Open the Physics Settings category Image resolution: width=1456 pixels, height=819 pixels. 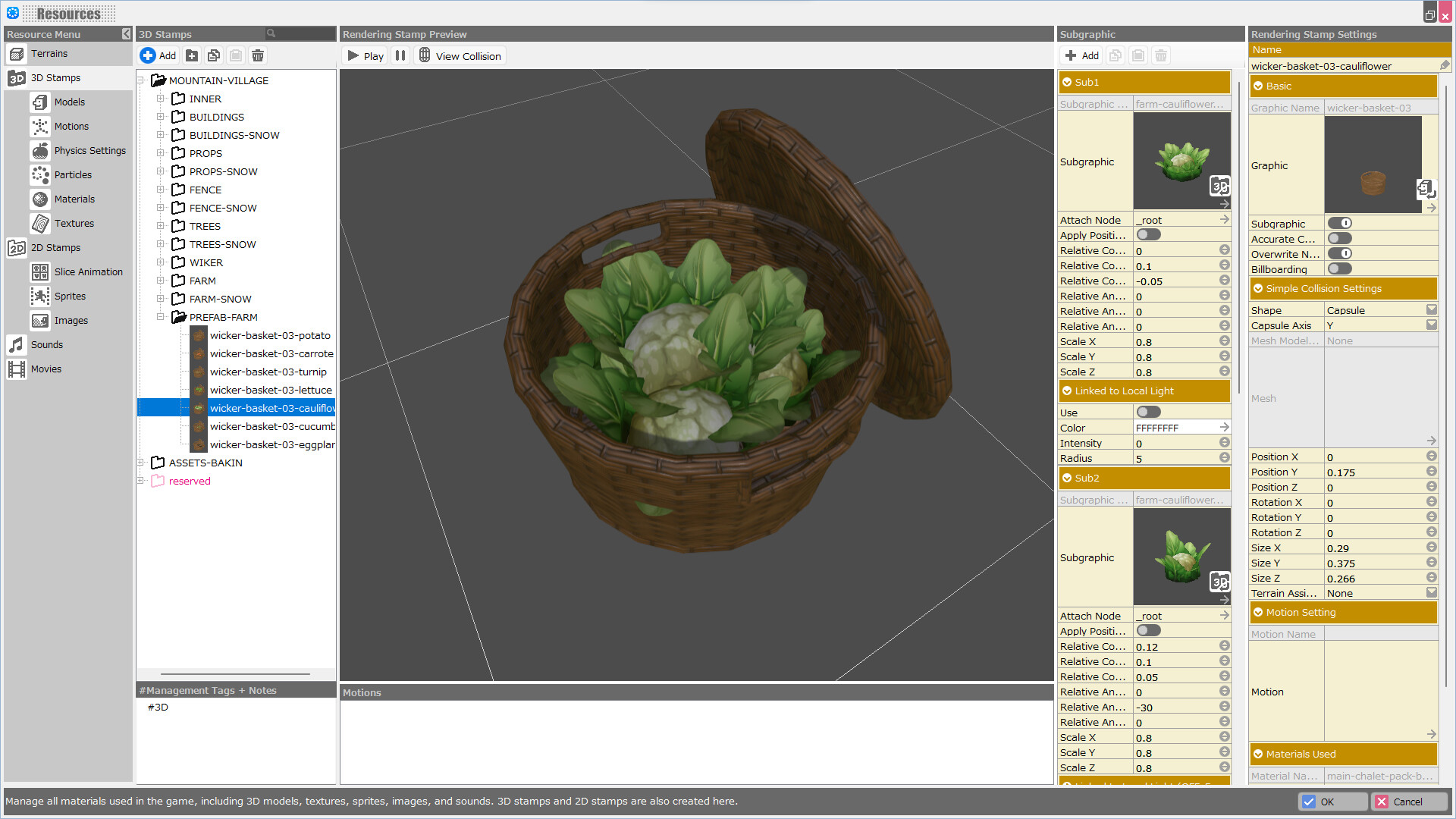pyautogui.click(x=40, y=150)
